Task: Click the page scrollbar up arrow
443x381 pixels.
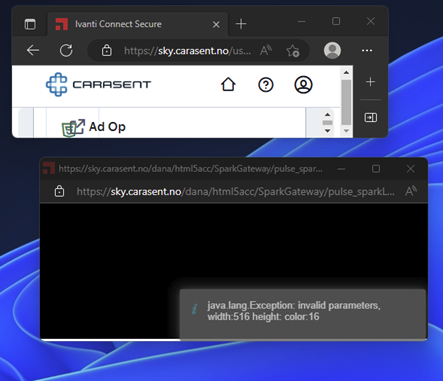Action: click(346, 72)
